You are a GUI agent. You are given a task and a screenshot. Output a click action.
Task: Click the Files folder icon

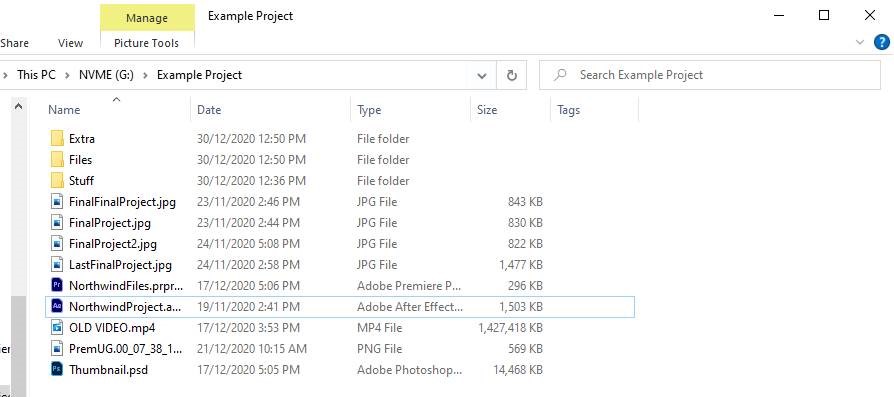(x=57, y=160)
